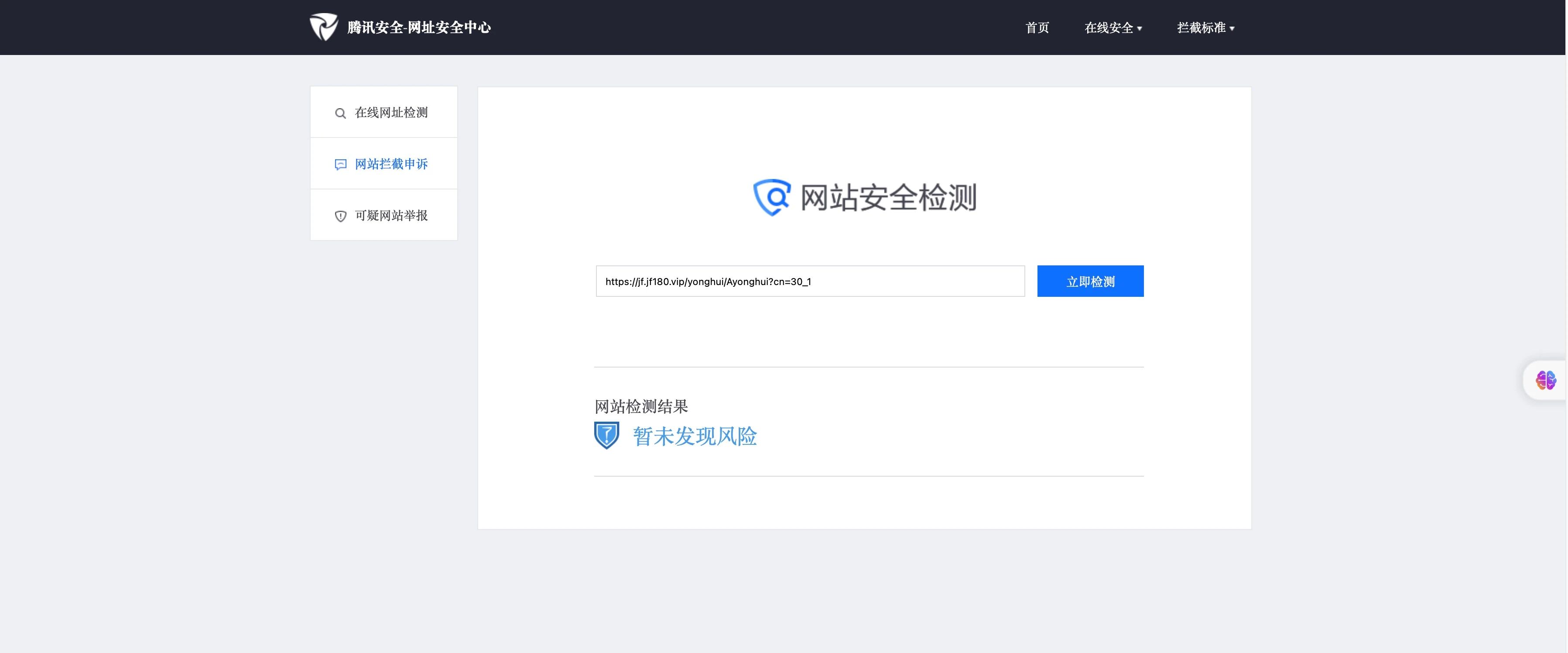
Task: Expand the 在线安全 dropdown menu
Action: [x=1109, y=28]
